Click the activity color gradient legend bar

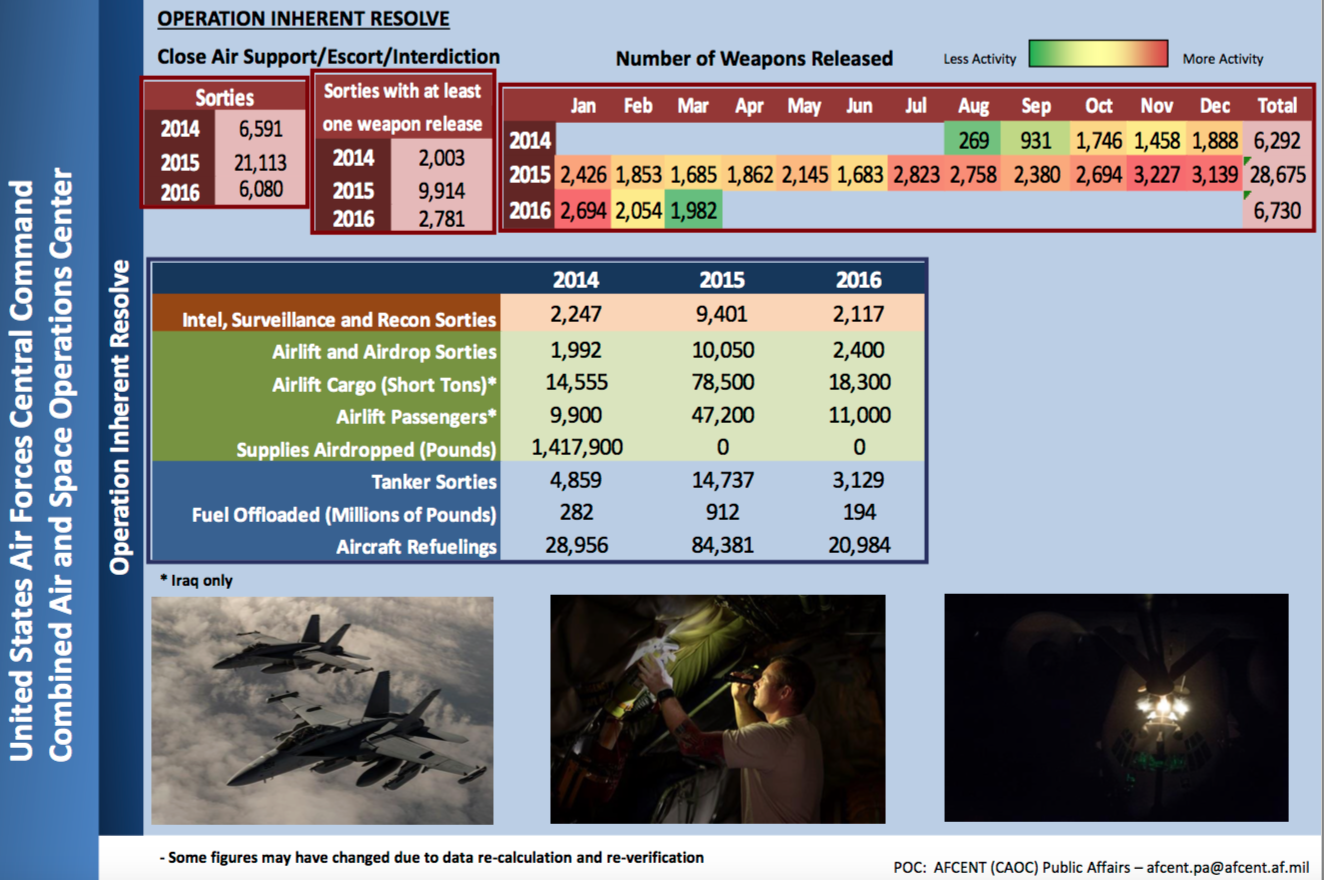click(1098, 55)
